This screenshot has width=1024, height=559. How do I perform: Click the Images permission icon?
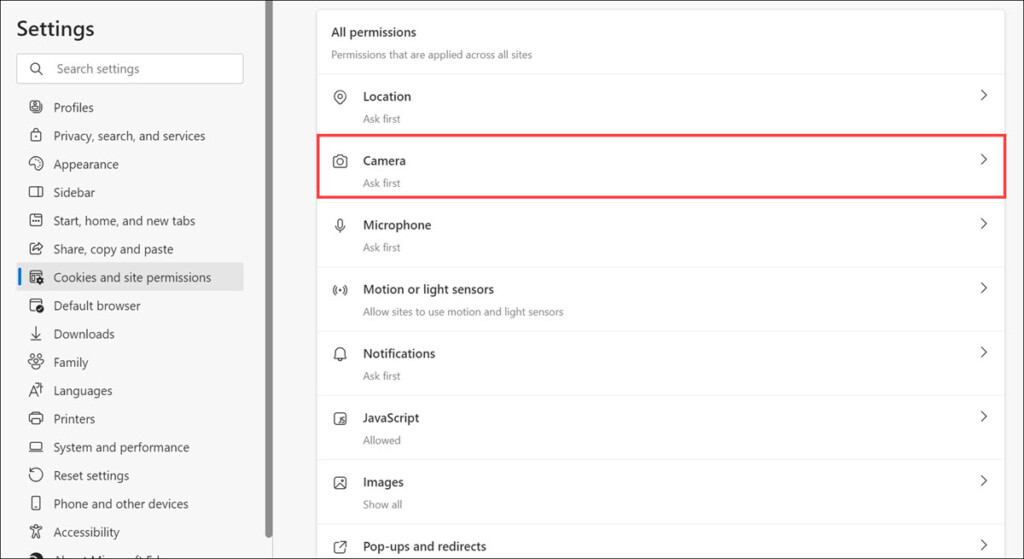tap(340, 482)
